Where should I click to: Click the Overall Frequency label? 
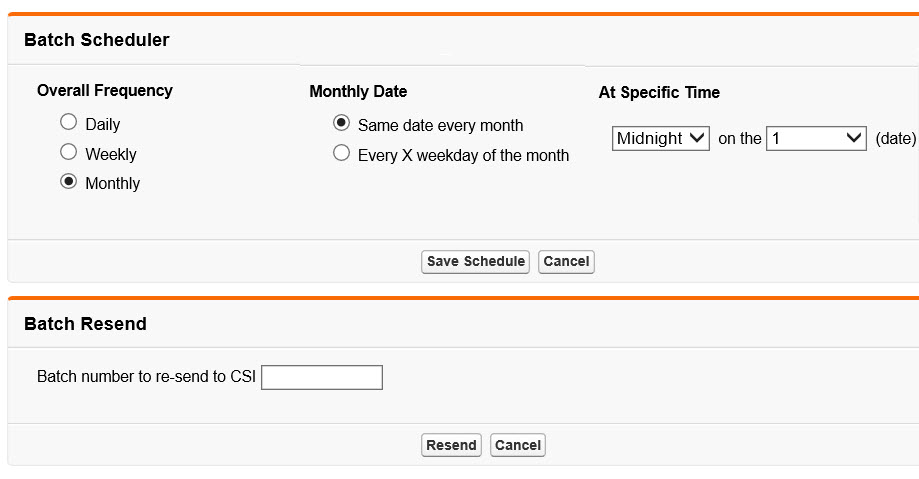(105, 91)
